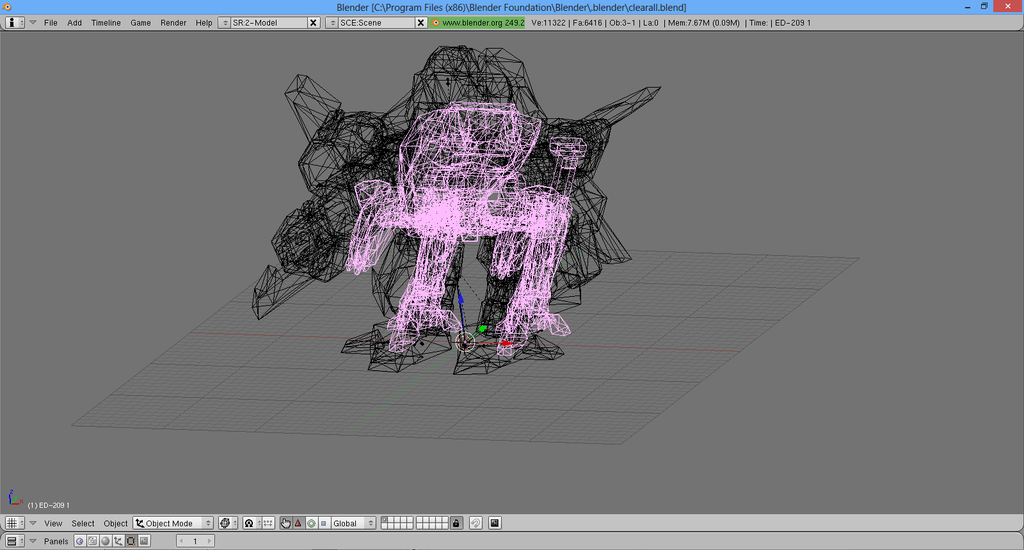1024x550 pixels.
Task: Enable the rotate manipulator green circle
Action: (x=311, y=523)
